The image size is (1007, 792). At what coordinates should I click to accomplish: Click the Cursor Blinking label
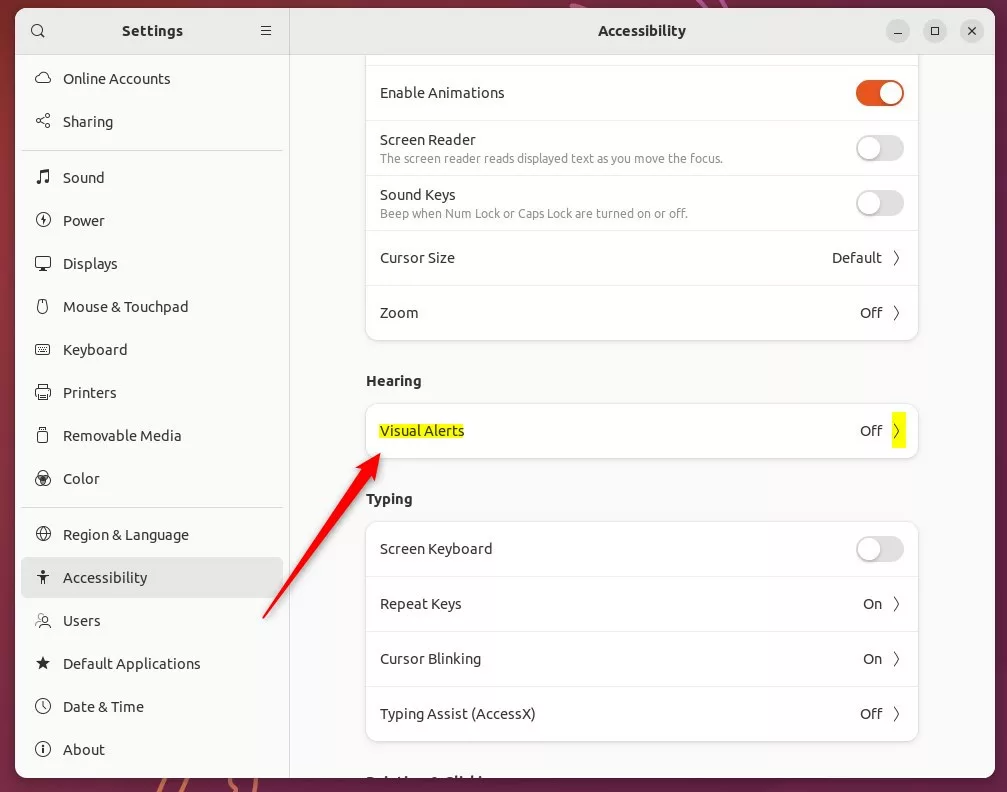[x=430, y=659]
